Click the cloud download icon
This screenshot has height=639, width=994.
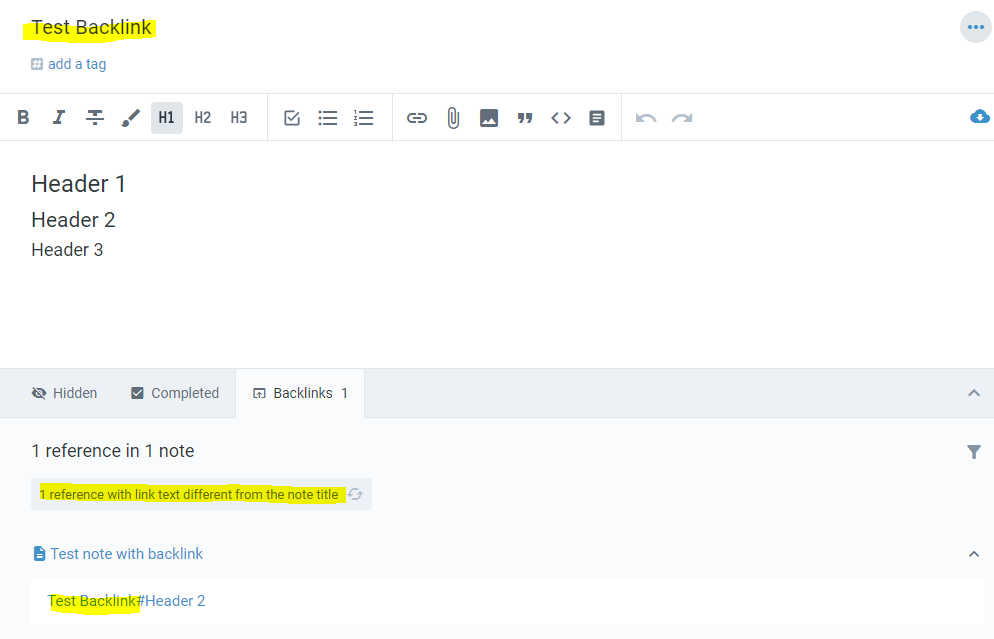click(980, 117)
